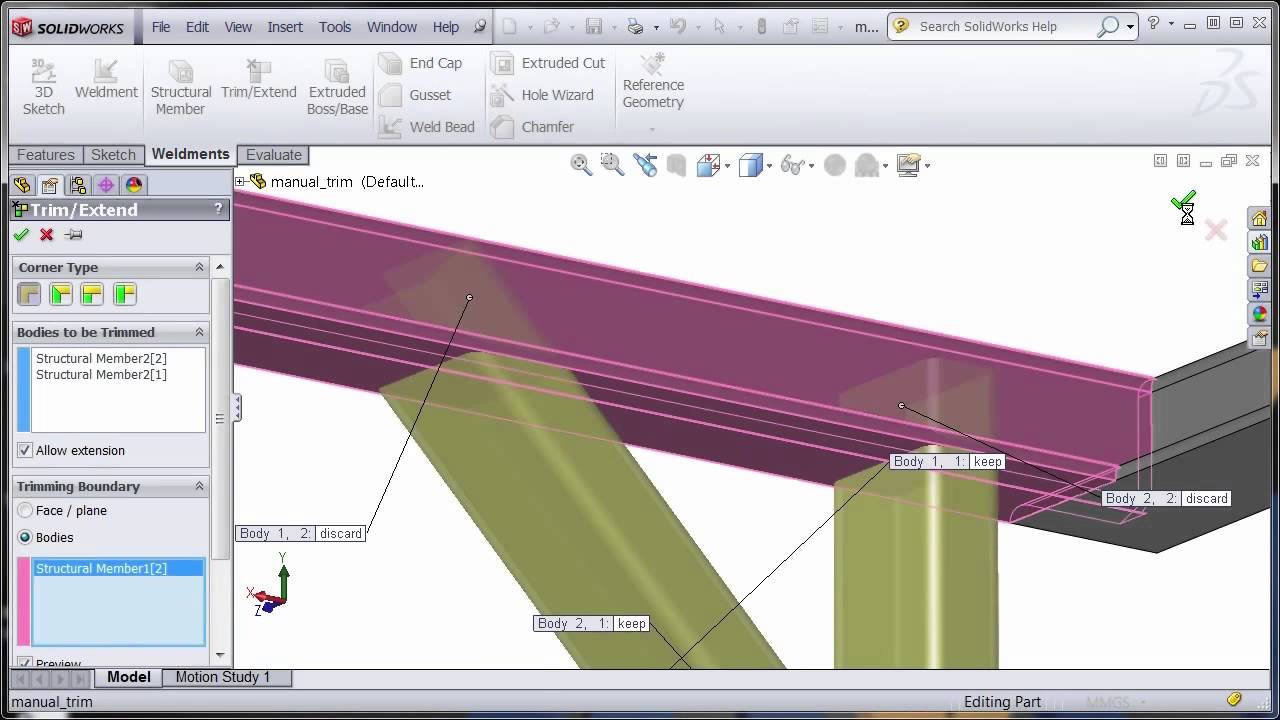Open the File menu
Screen dimensions: 1280x720
(161, 27)
